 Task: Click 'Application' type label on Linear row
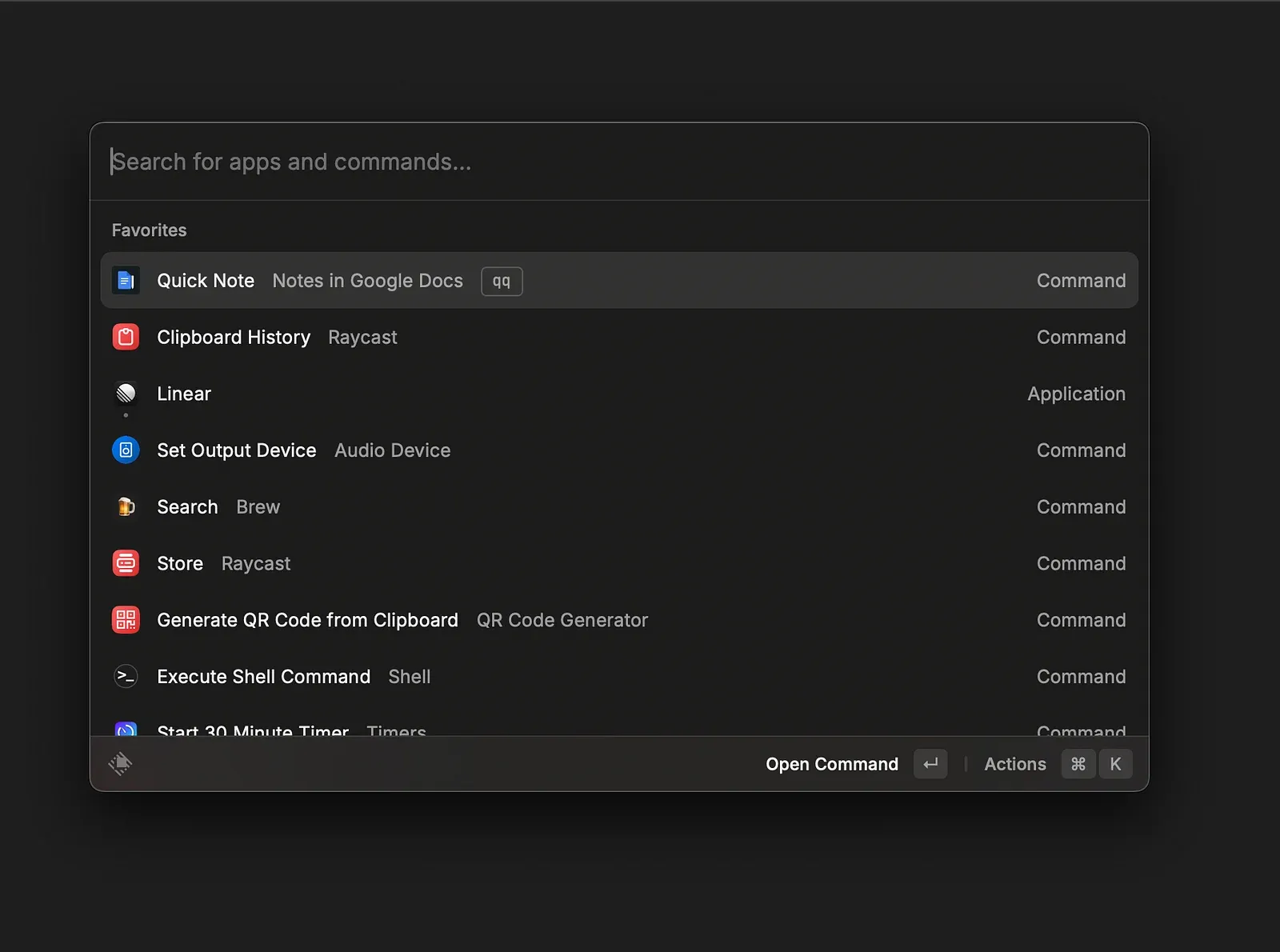point(1077,394)
